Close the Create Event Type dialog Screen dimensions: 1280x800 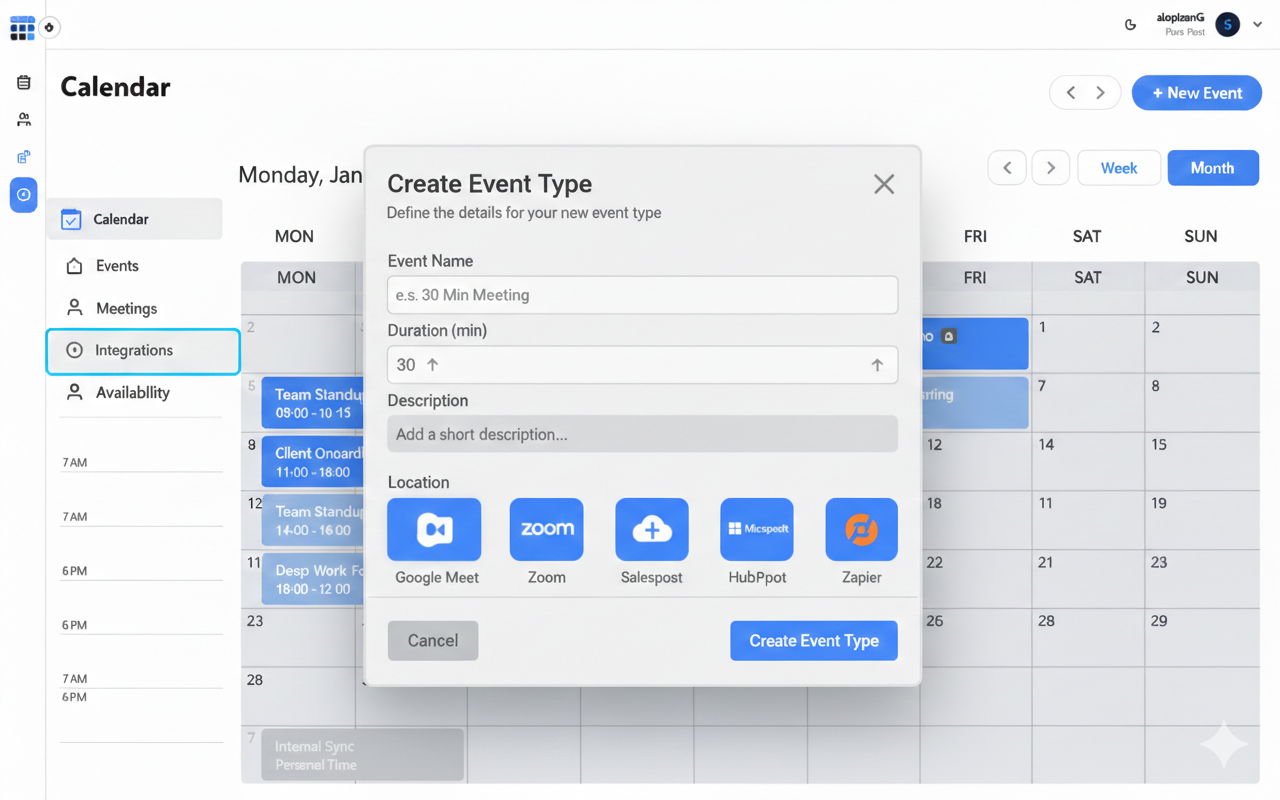884,184
